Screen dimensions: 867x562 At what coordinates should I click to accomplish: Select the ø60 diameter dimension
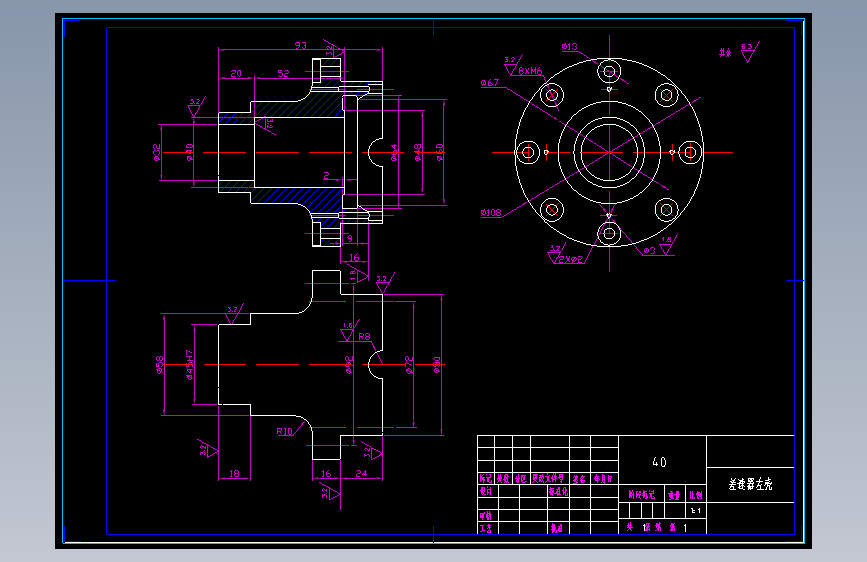440,152
